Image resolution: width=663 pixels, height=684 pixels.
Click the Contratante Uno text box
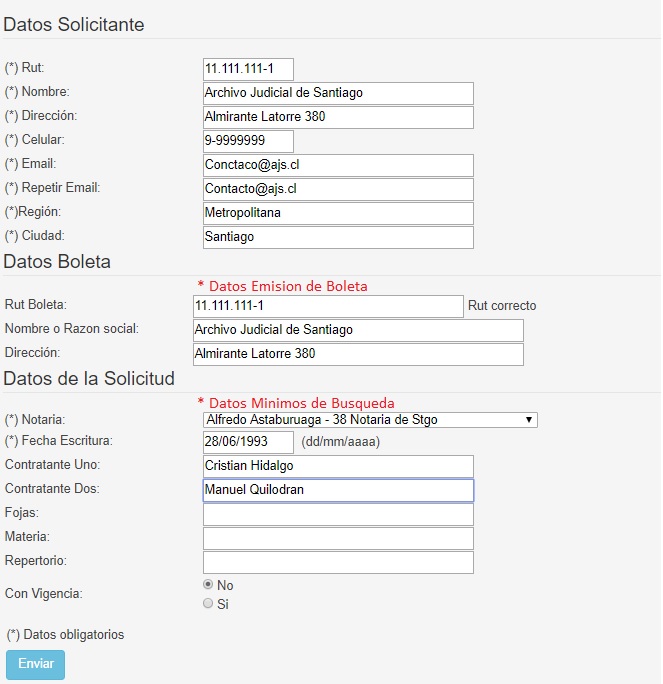click(x=337, y=466)
